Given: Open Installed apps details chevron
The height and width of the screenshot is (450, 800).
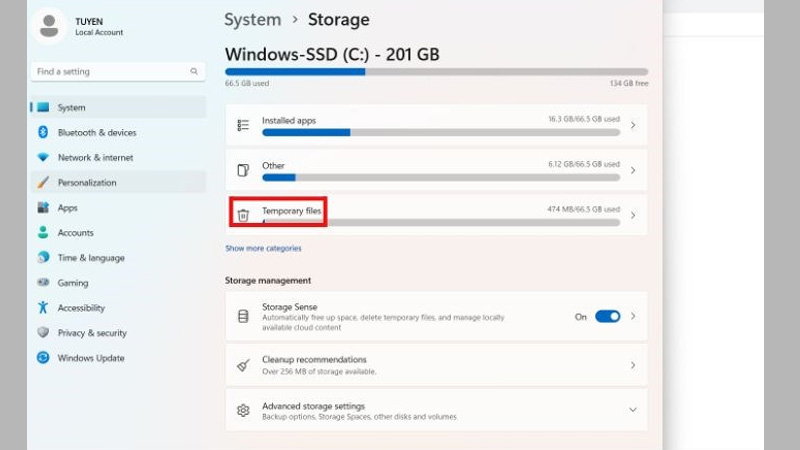Looking at the screenshot, I should 633,125.
